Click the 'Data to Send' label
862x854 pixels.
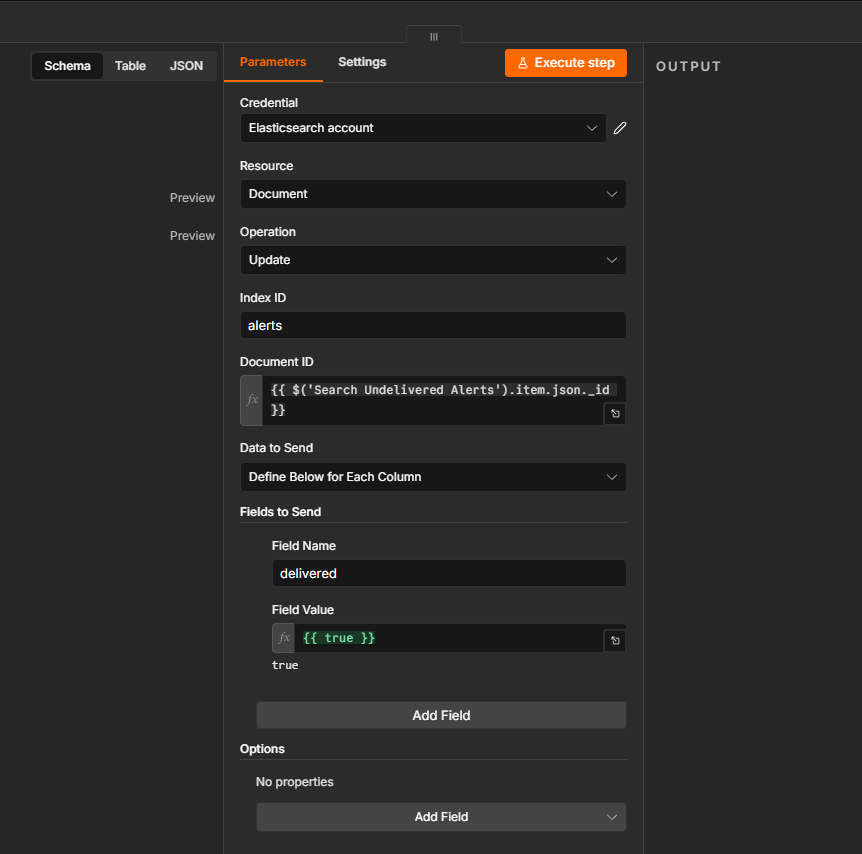click(277, 448)
